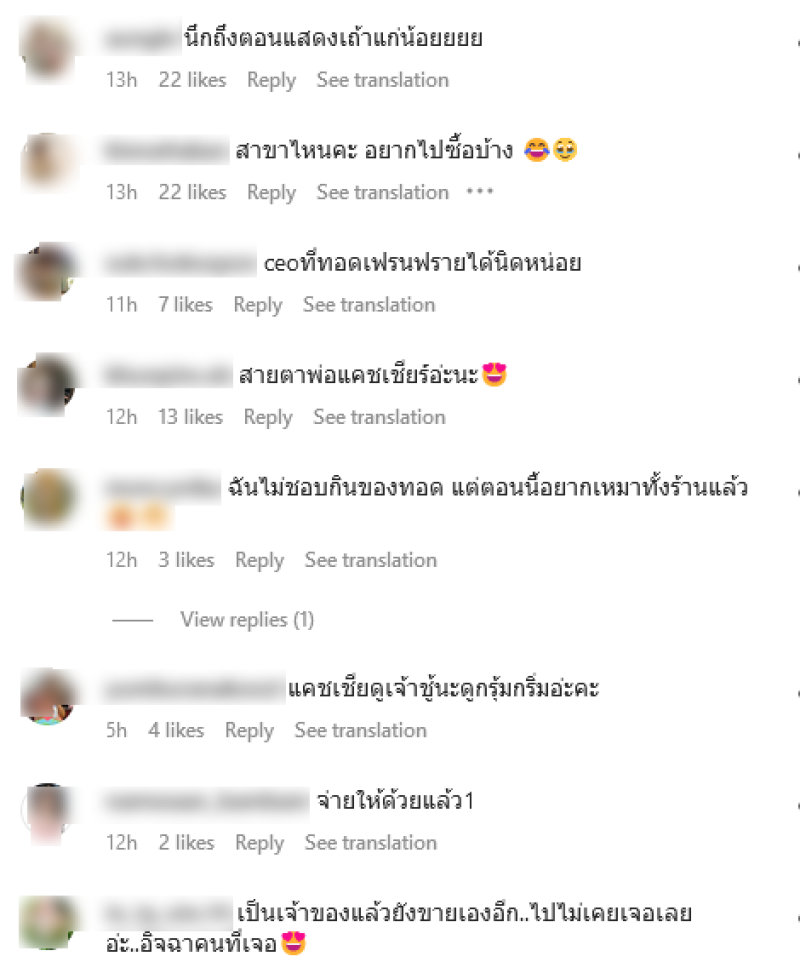Open 13 likes list
The image size is (800, 962).
click(x=190, y=417)
